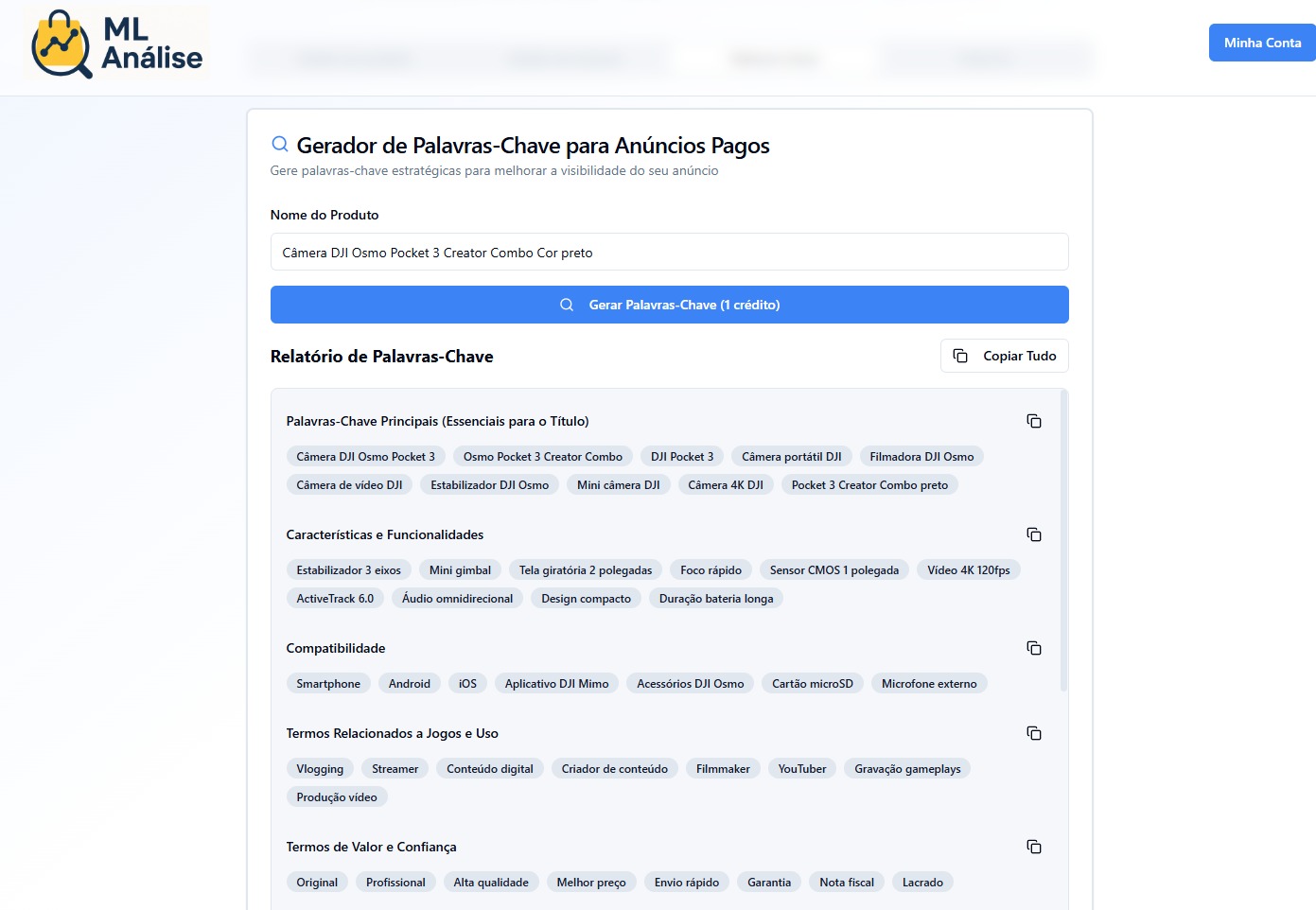Select the Acessórios DJI Osmo tag
1316x910 pixels.
690,684
